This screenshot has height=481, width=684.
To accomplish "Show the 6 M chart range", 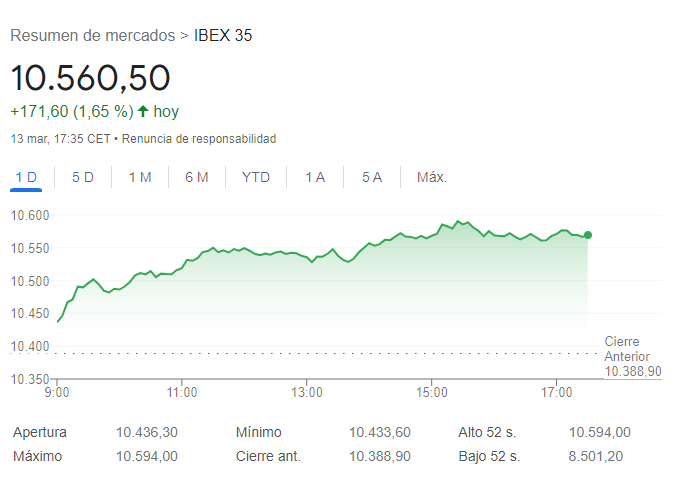I will coord(197,178).
